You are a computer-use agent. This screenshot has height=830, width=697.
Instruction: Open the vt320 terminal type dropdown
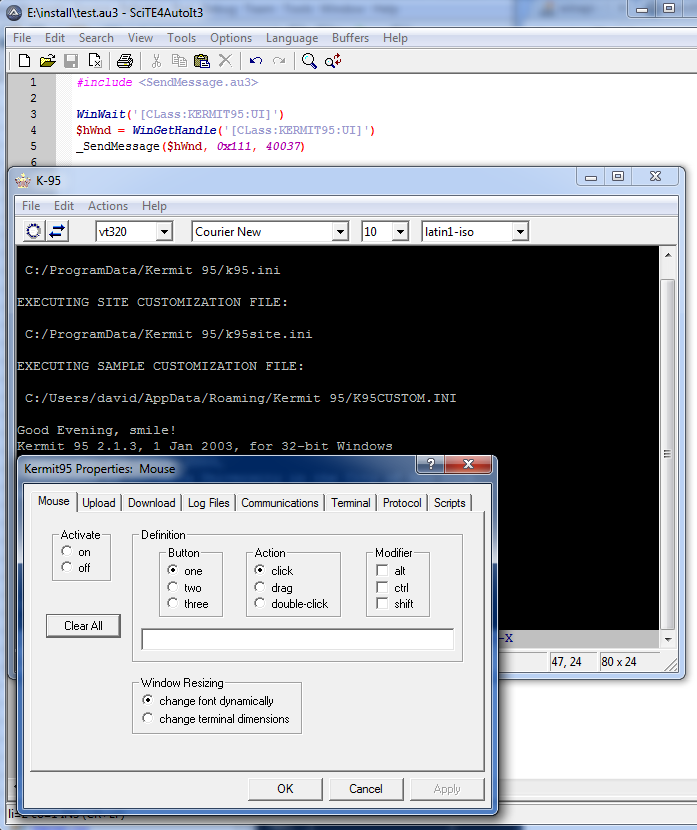click(x=164, y=232)
